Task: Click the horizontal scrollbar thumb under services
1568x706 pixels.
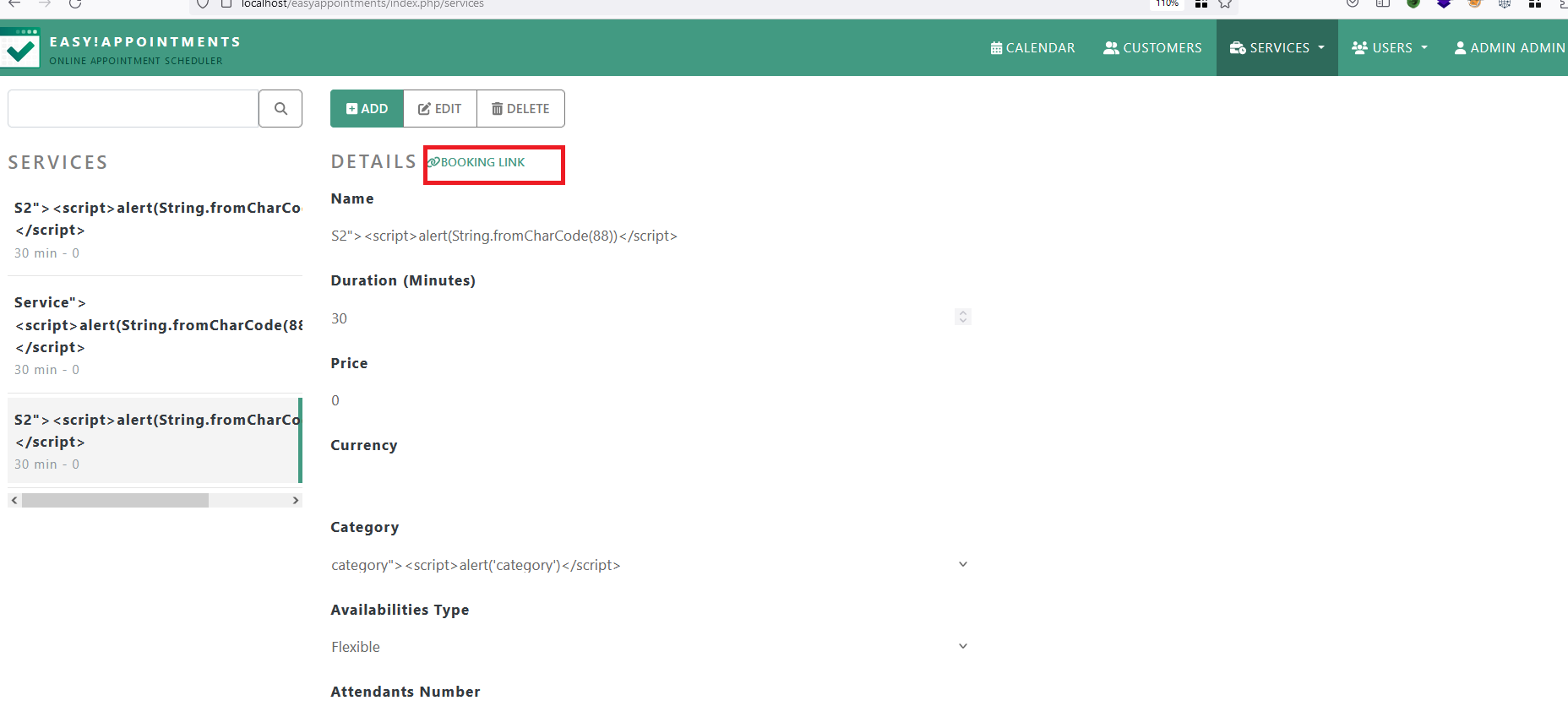Action: coord(116,501)
